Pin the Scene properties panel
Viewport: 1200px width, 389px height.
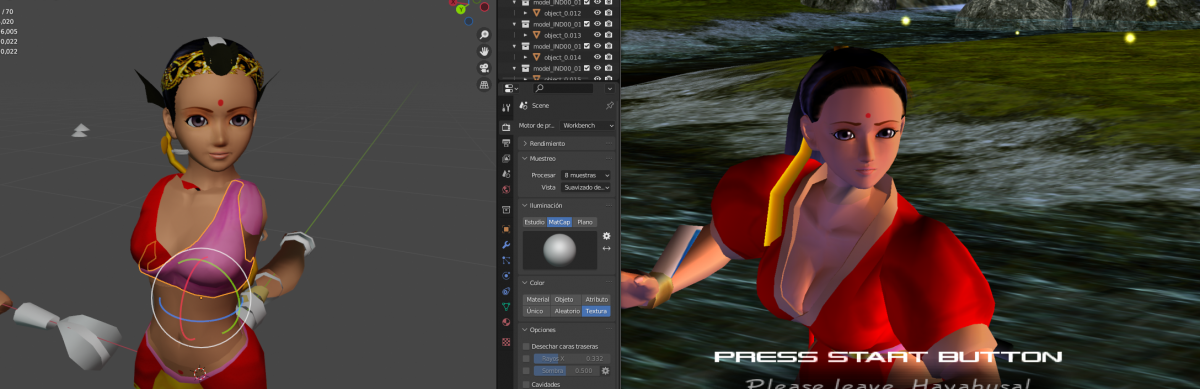(x=609, y=105)
